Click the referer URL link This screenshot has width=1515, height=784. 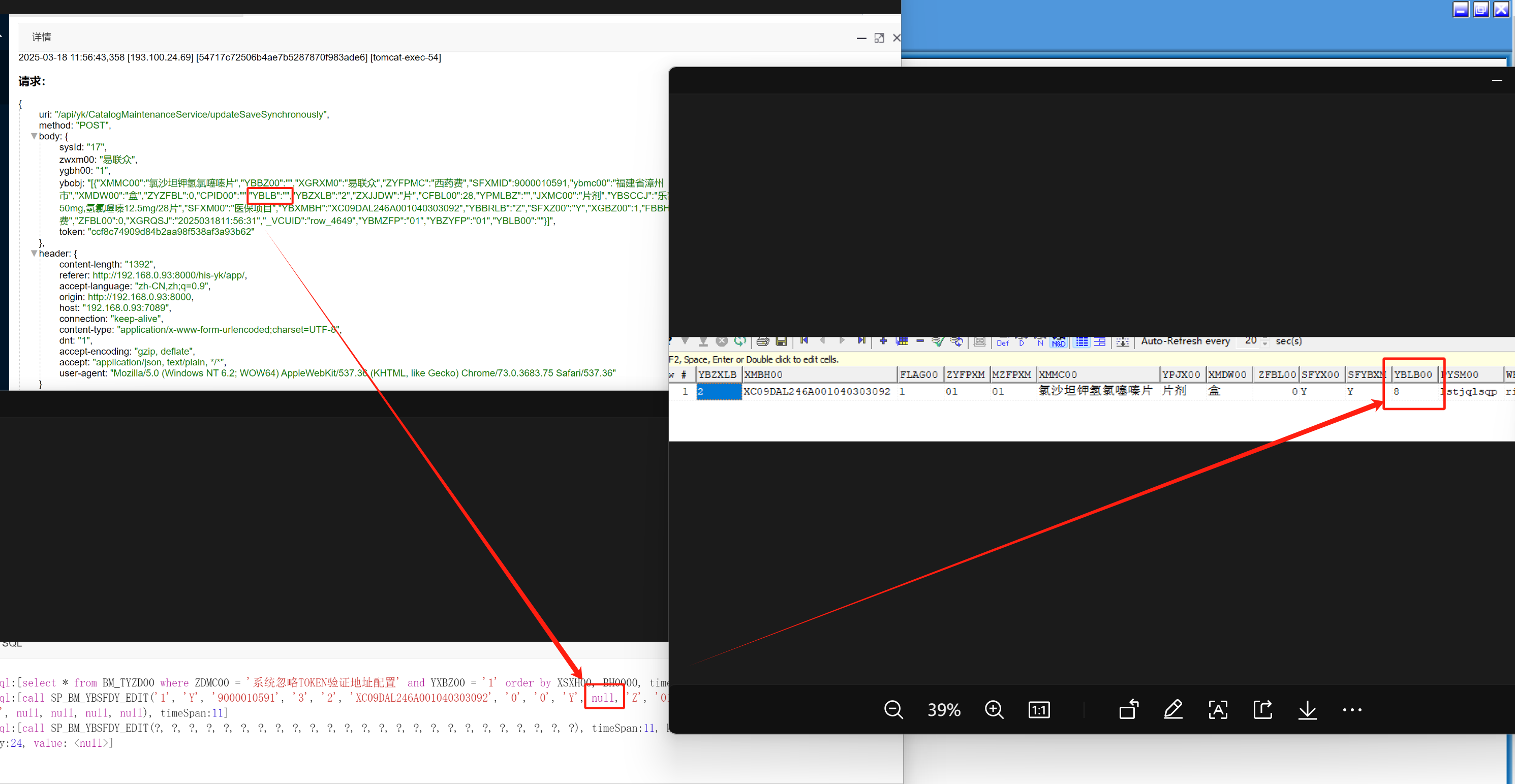[x=169, y=275]
